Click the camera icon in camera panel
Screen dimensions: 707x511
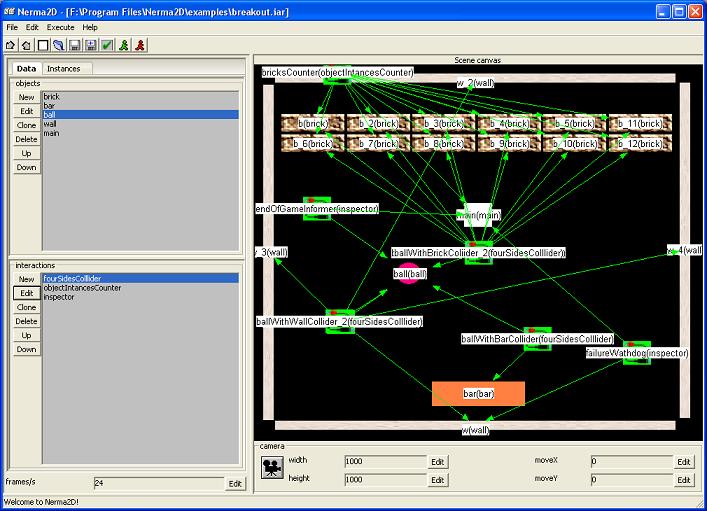click(270, 469)
